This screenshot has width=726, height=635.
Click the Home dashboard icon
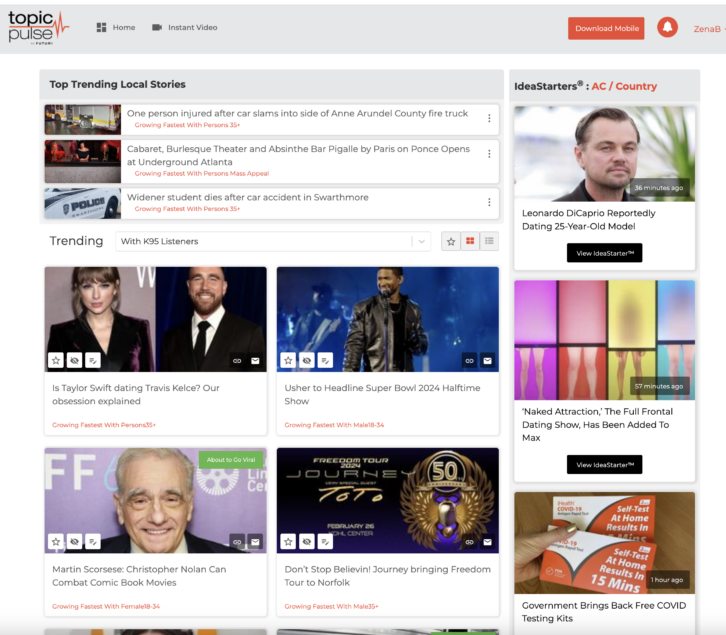pos(101,27)
